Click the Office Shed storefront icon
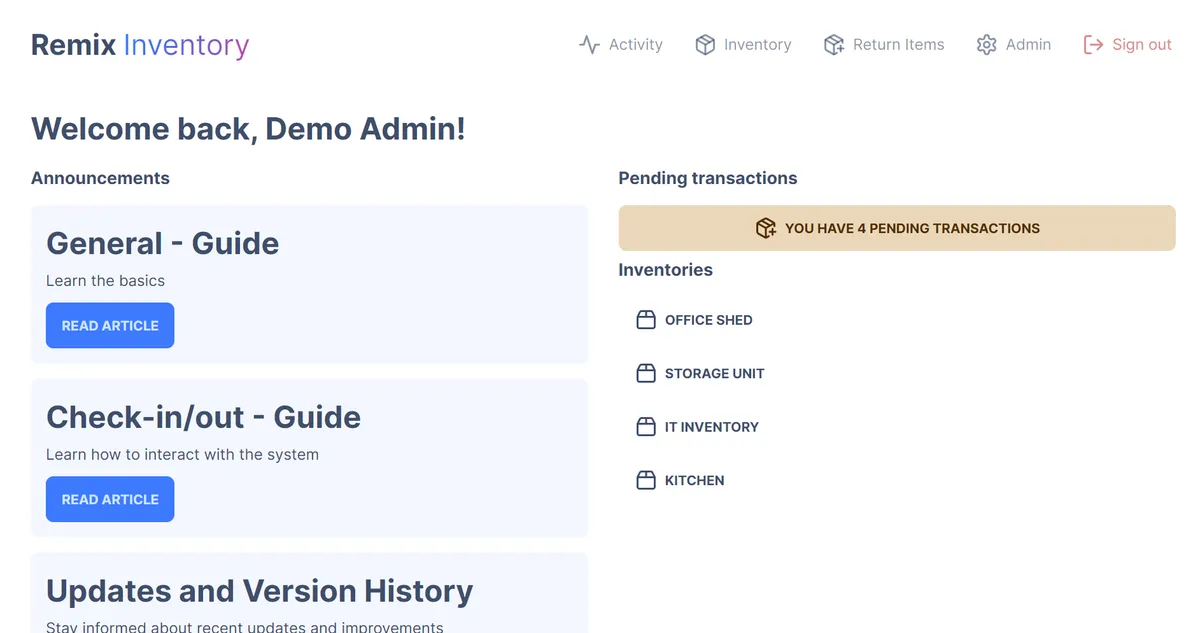 coord(646,320)
